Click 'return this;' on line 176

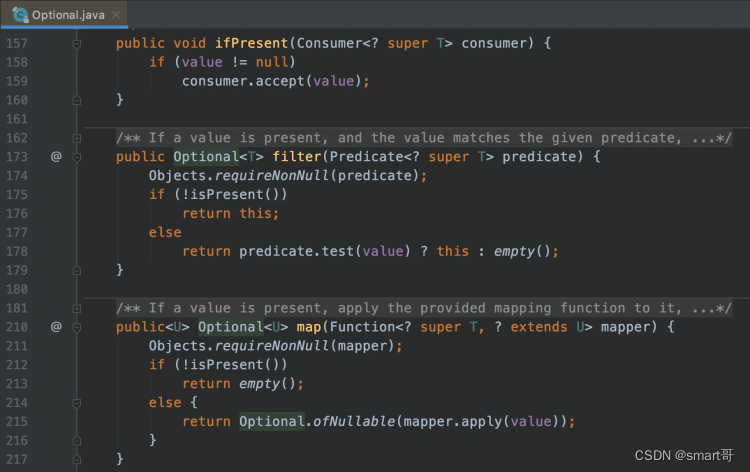click(x=231, y=213)
